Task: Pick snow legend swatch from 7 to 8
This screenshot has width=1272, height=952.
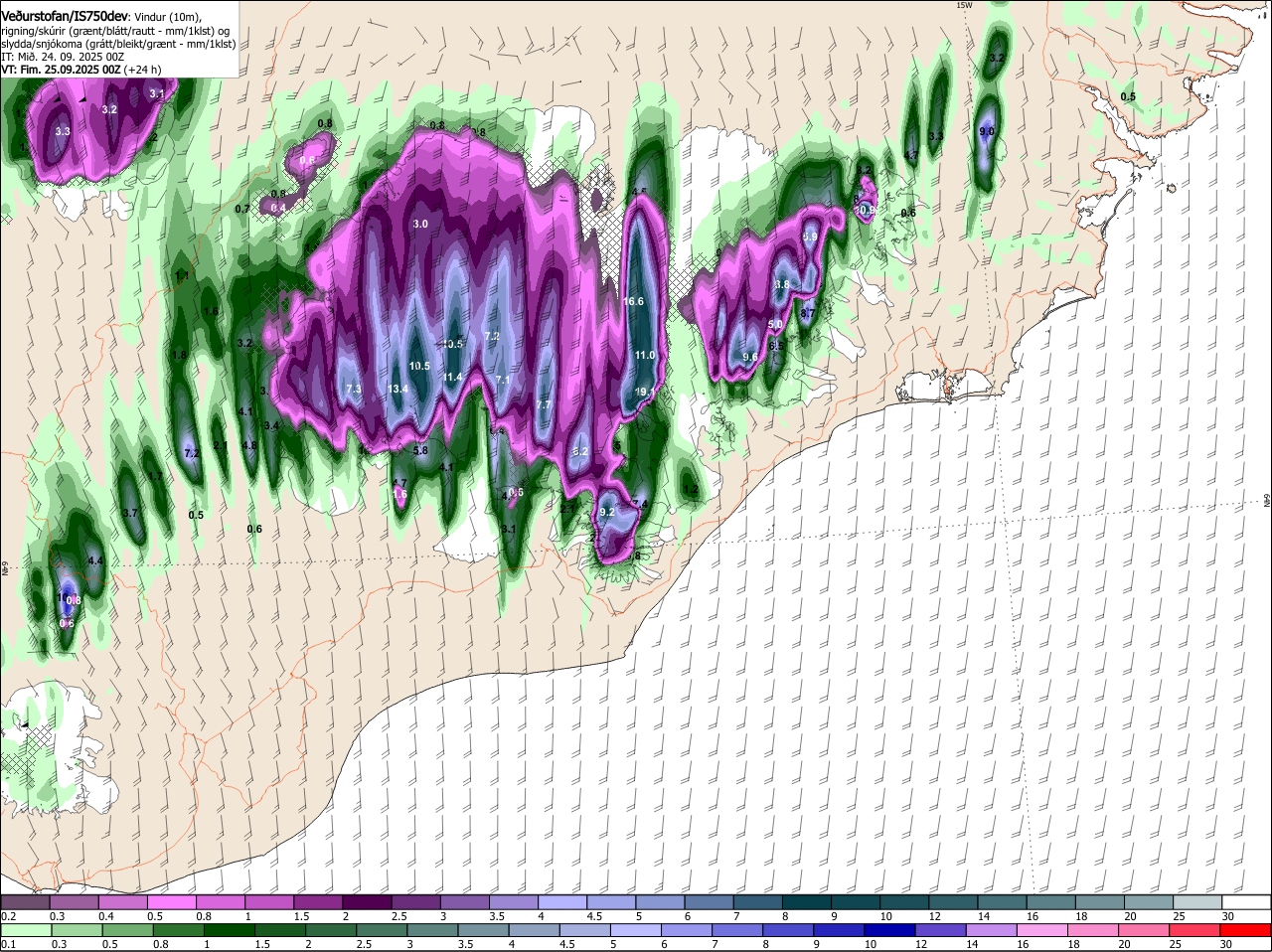Action: (757, 902)
